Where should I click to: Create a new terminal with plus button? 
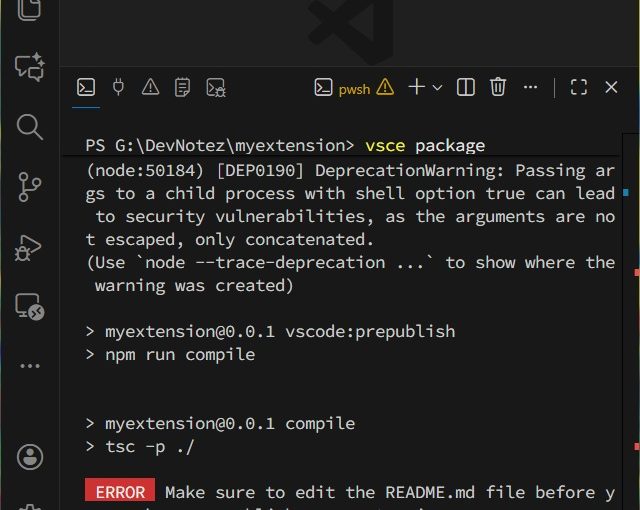pyautogui.click(x=417, y=87)
